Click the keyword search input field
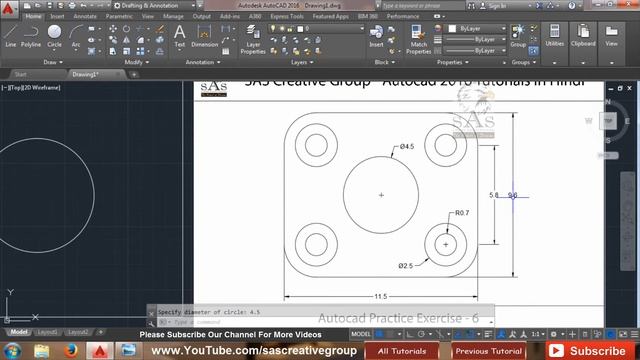The width and height of the screenshot is (640, 360). tap(422, 6)
